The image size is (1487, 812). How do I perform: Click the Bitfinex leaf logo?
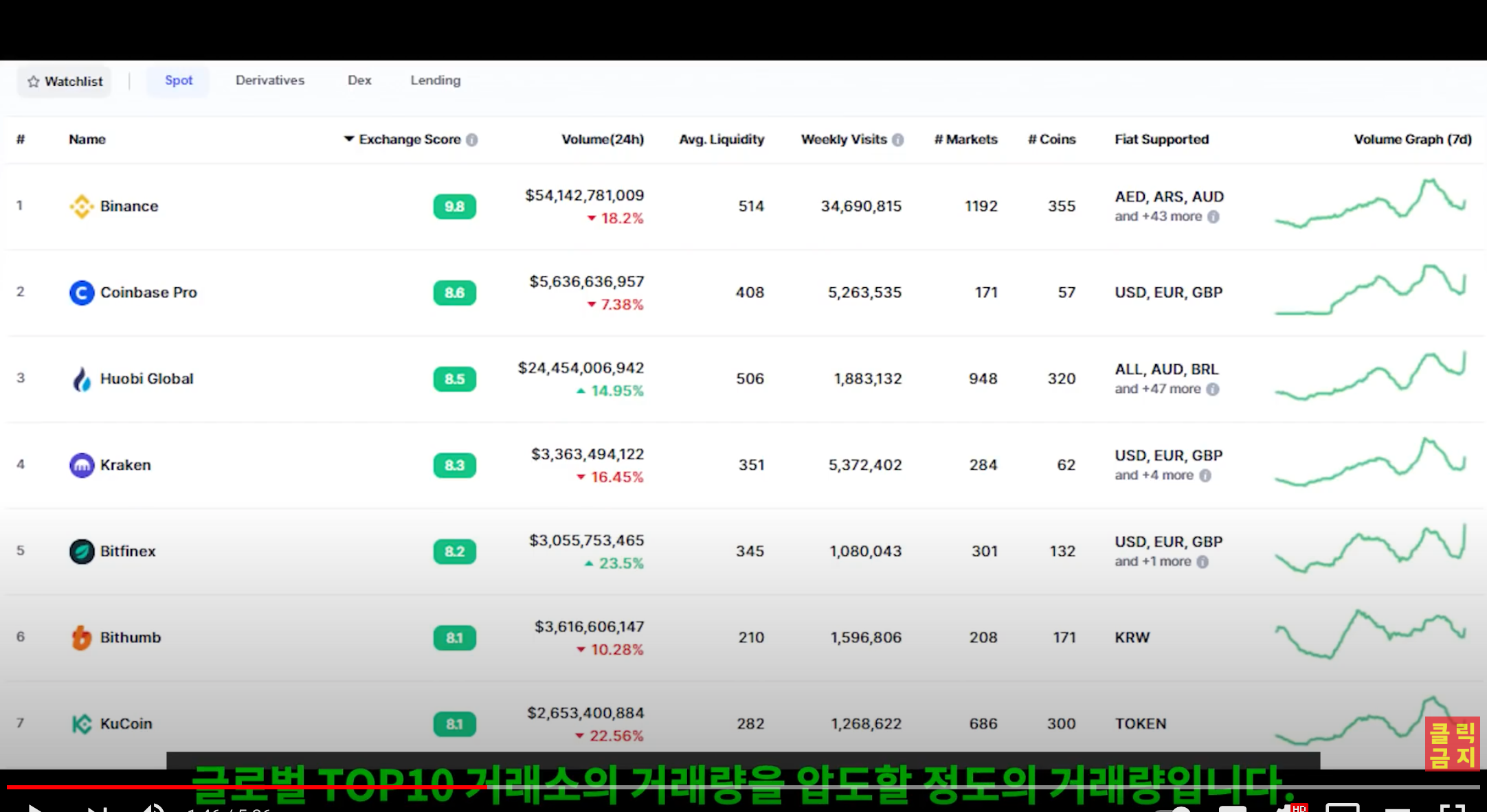(82, 552)
